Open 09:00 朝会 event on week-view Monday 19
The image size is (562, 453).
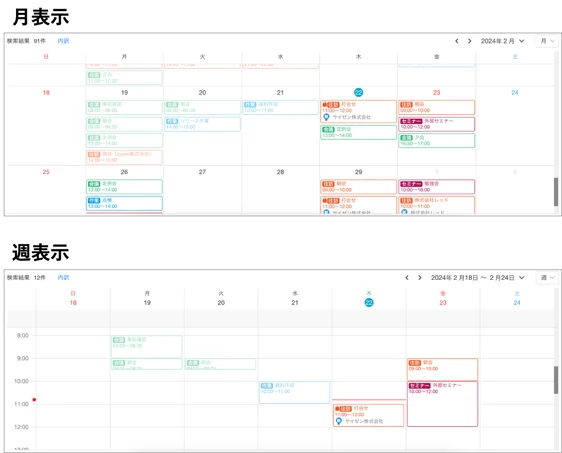click(147, 364)
